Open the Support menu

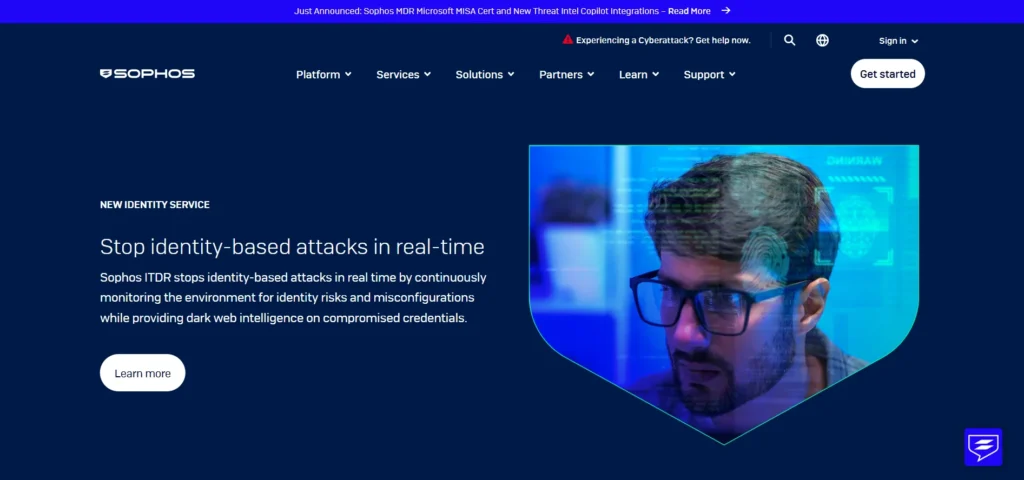tap(710, 74)
